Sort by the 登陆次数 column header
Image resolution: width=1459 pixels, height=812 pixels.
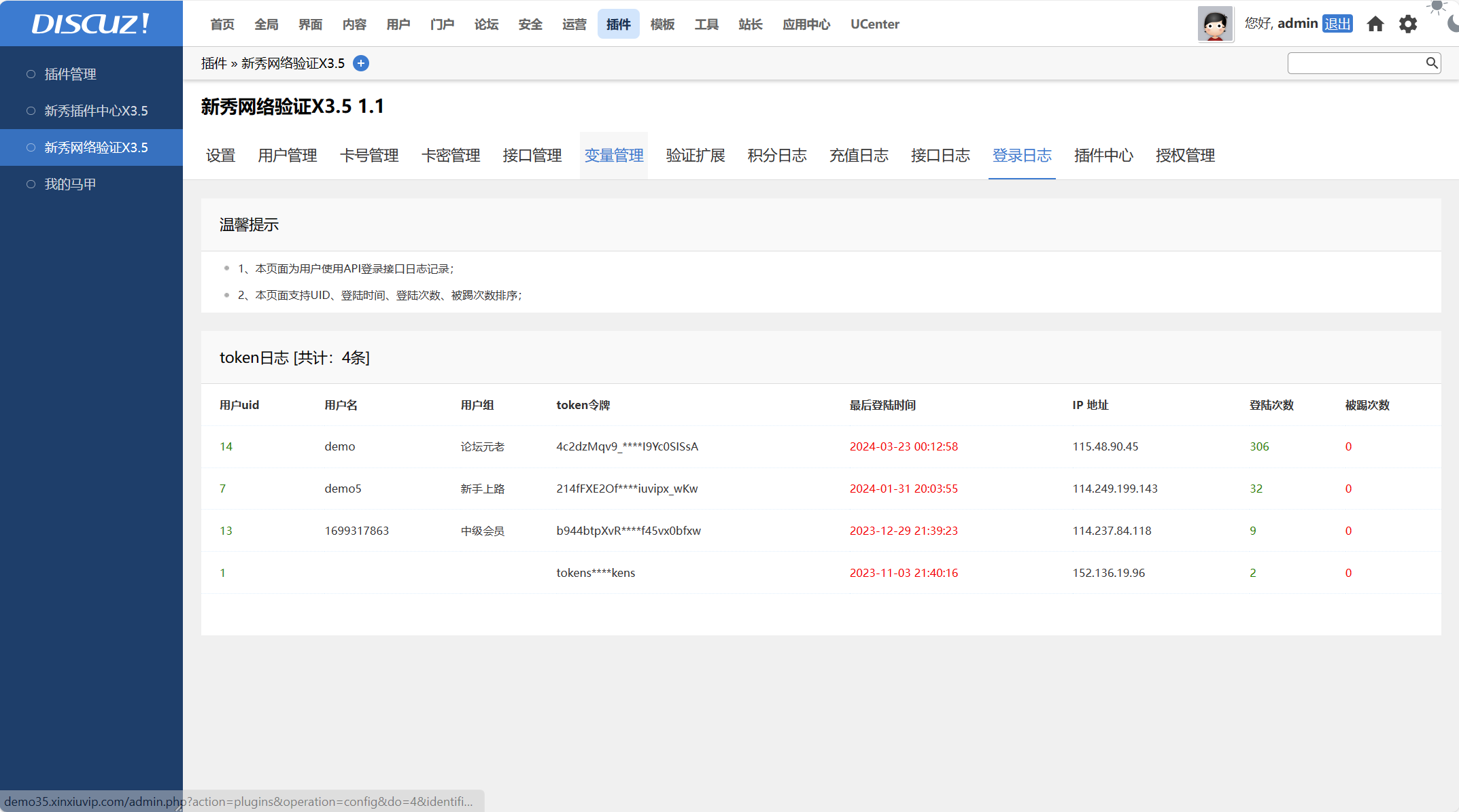tap(1271, 405)
